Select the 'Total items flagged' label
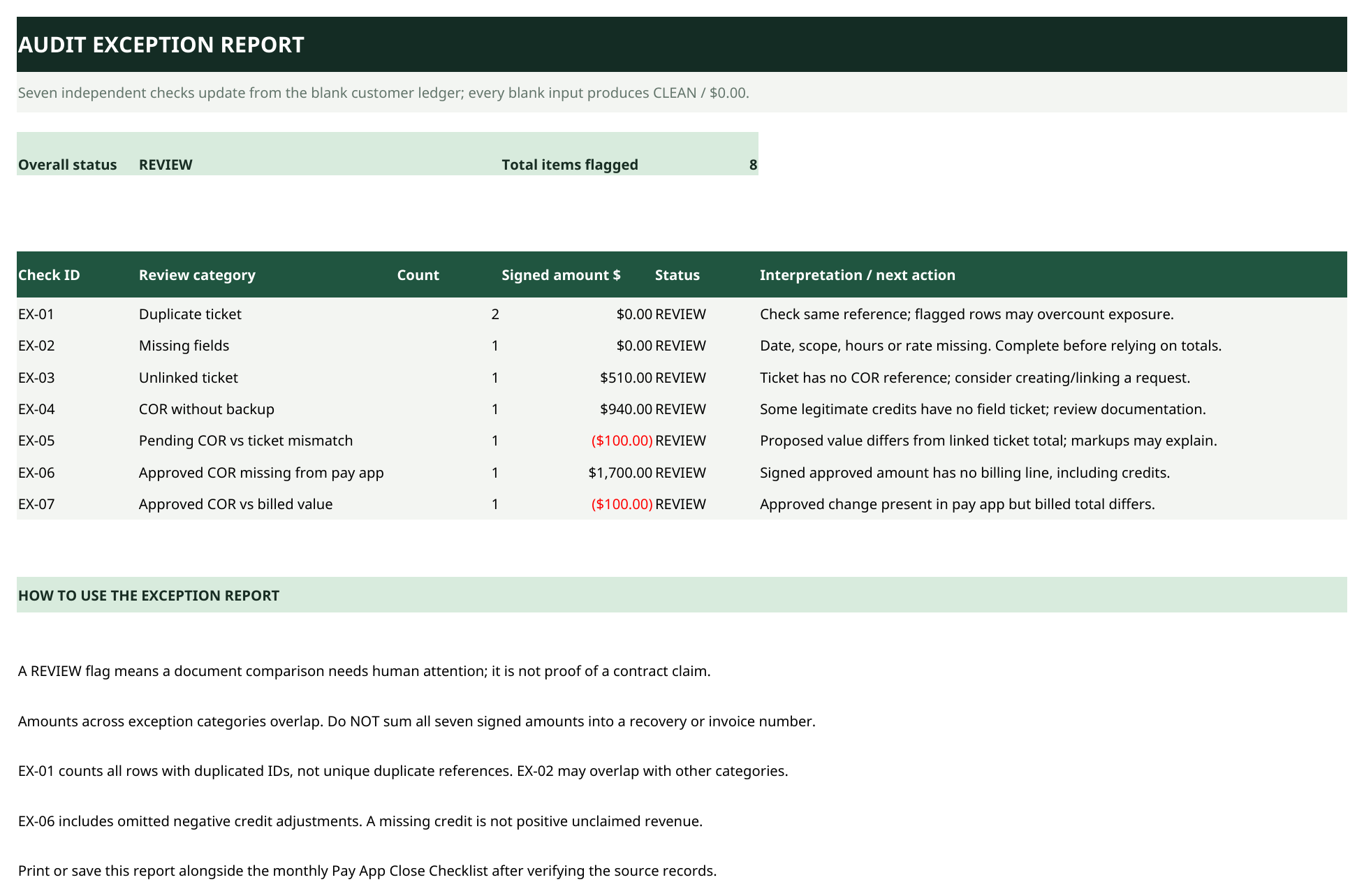1364x896 pixels. tap(570, 165)
